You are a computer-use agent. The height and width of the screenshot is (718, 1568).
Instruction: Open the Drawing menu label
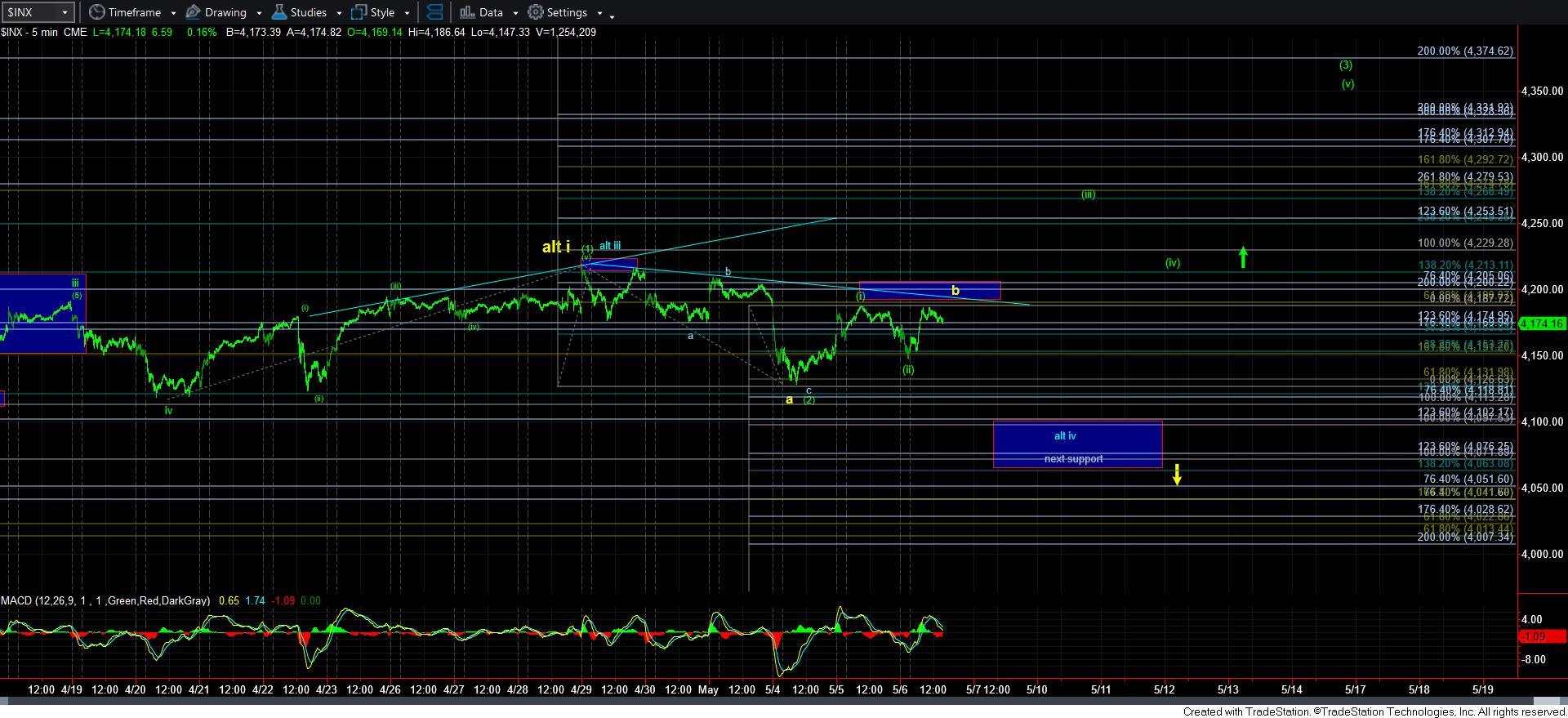(225, 12)
